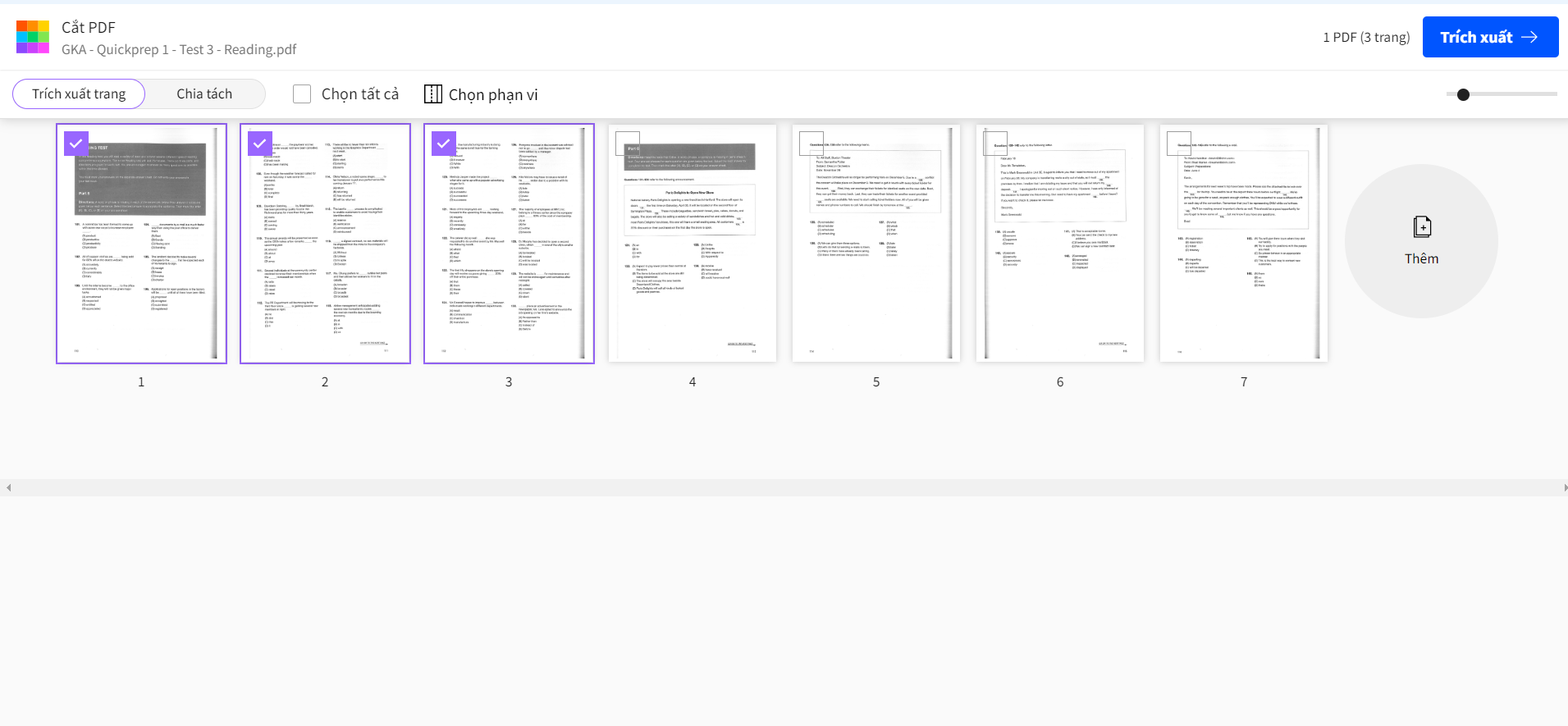Click the Chọn phạm vi range icon
Screen dimensions: 1568x726
point(432,94)
